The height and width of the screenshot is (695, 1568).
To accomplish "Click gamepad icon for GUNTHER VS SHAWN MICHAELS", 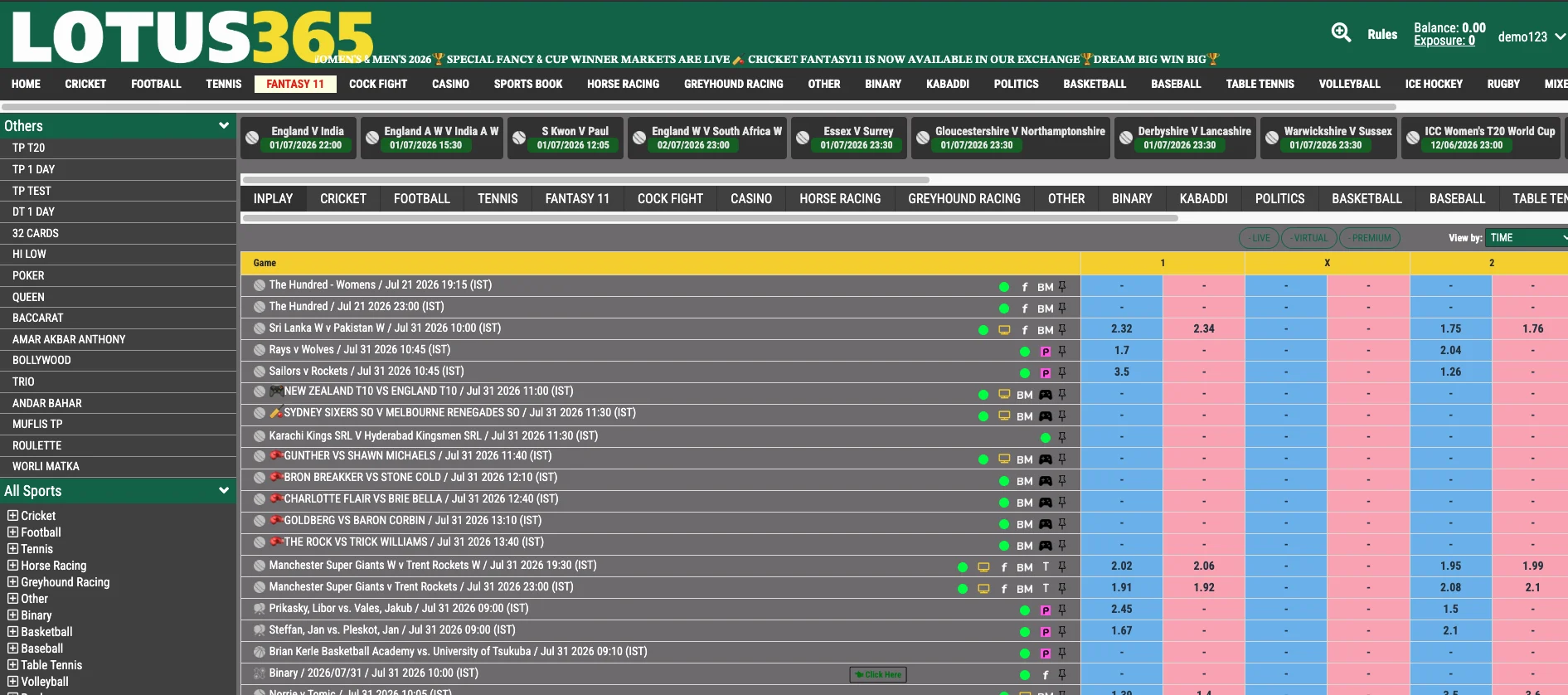I will coord(1046,459).
